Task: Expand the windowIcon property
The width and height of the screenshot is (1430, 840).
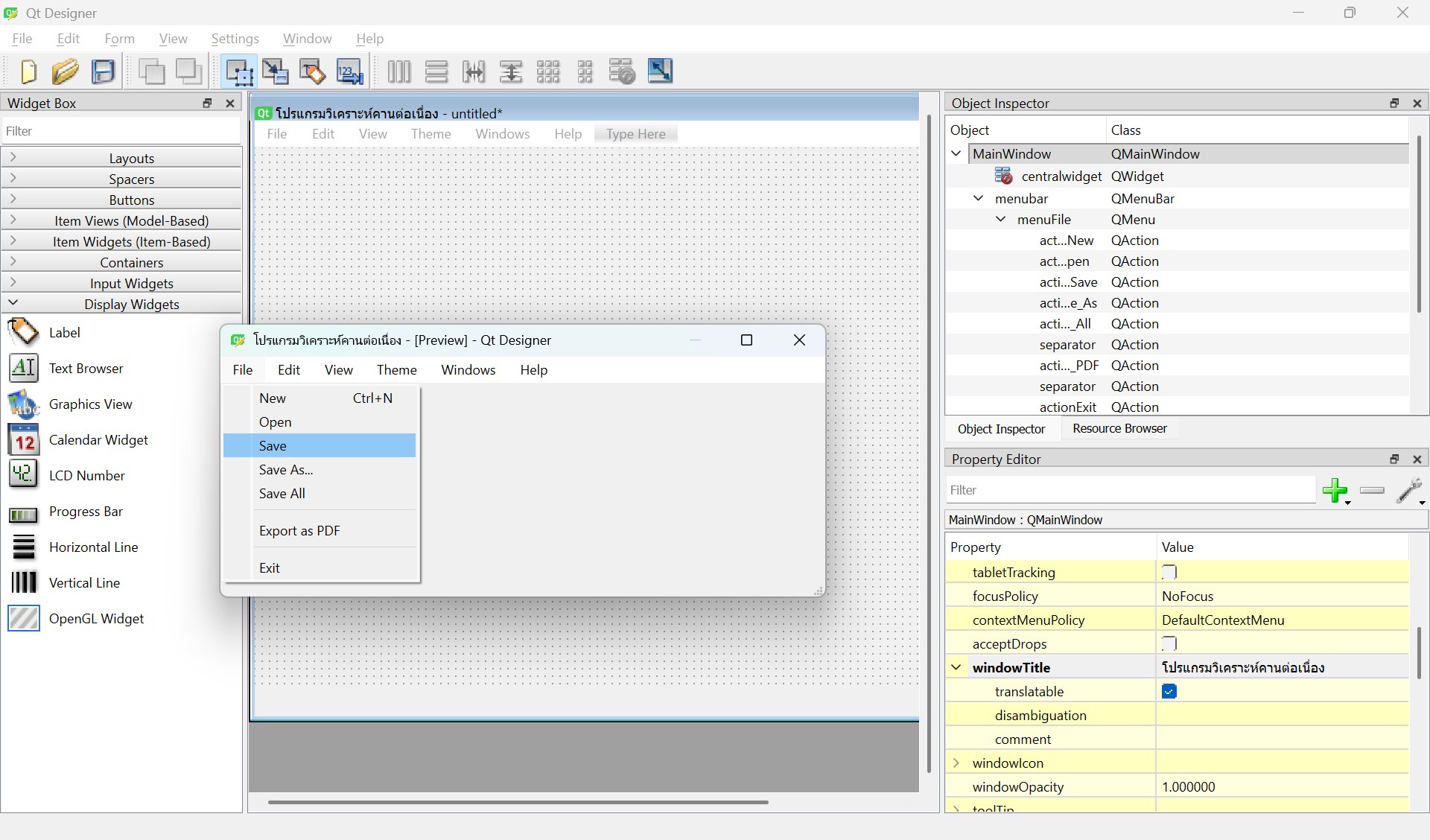Action: pos(956,763)
